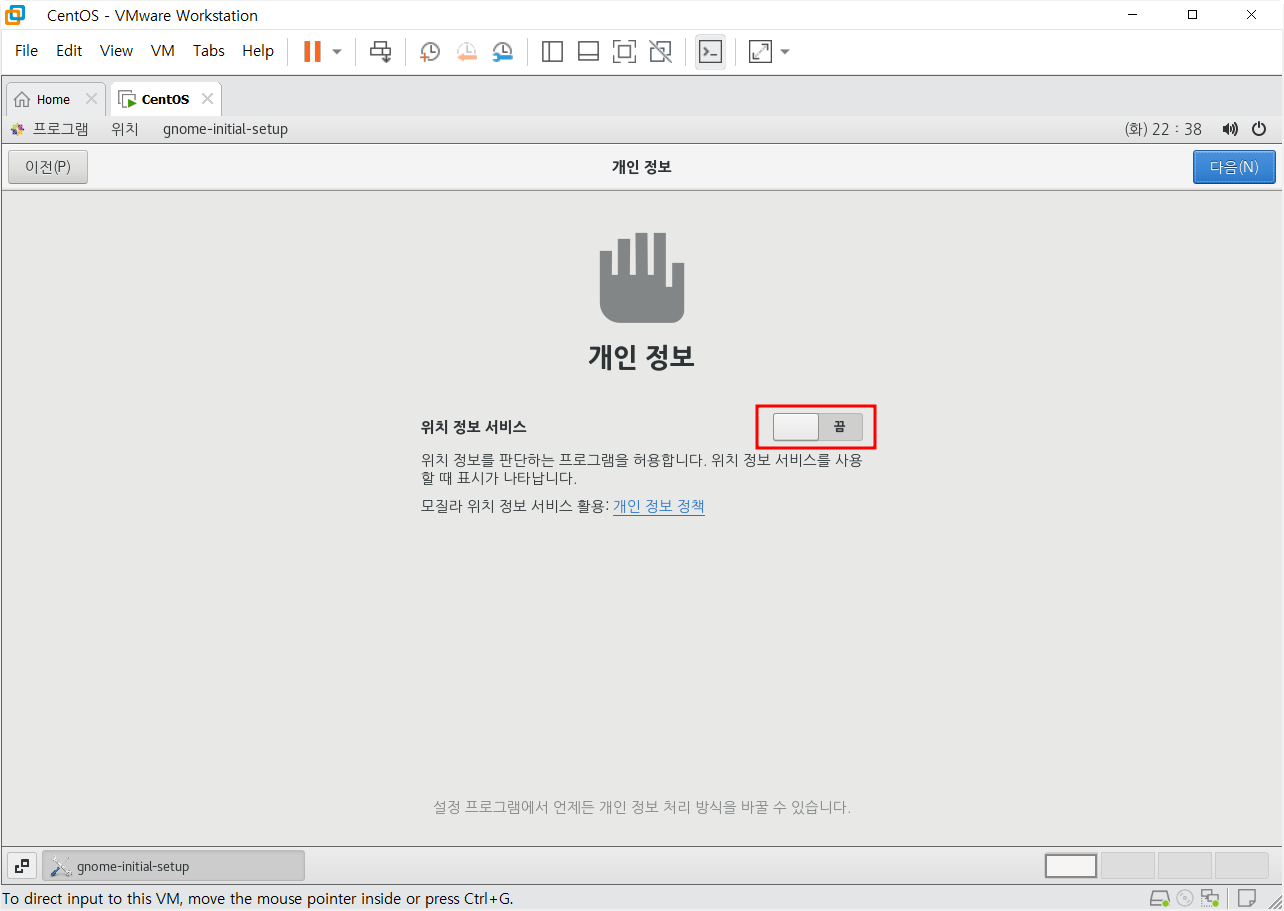
Task: Open the View menu
Action: click(x=116, y=51)
